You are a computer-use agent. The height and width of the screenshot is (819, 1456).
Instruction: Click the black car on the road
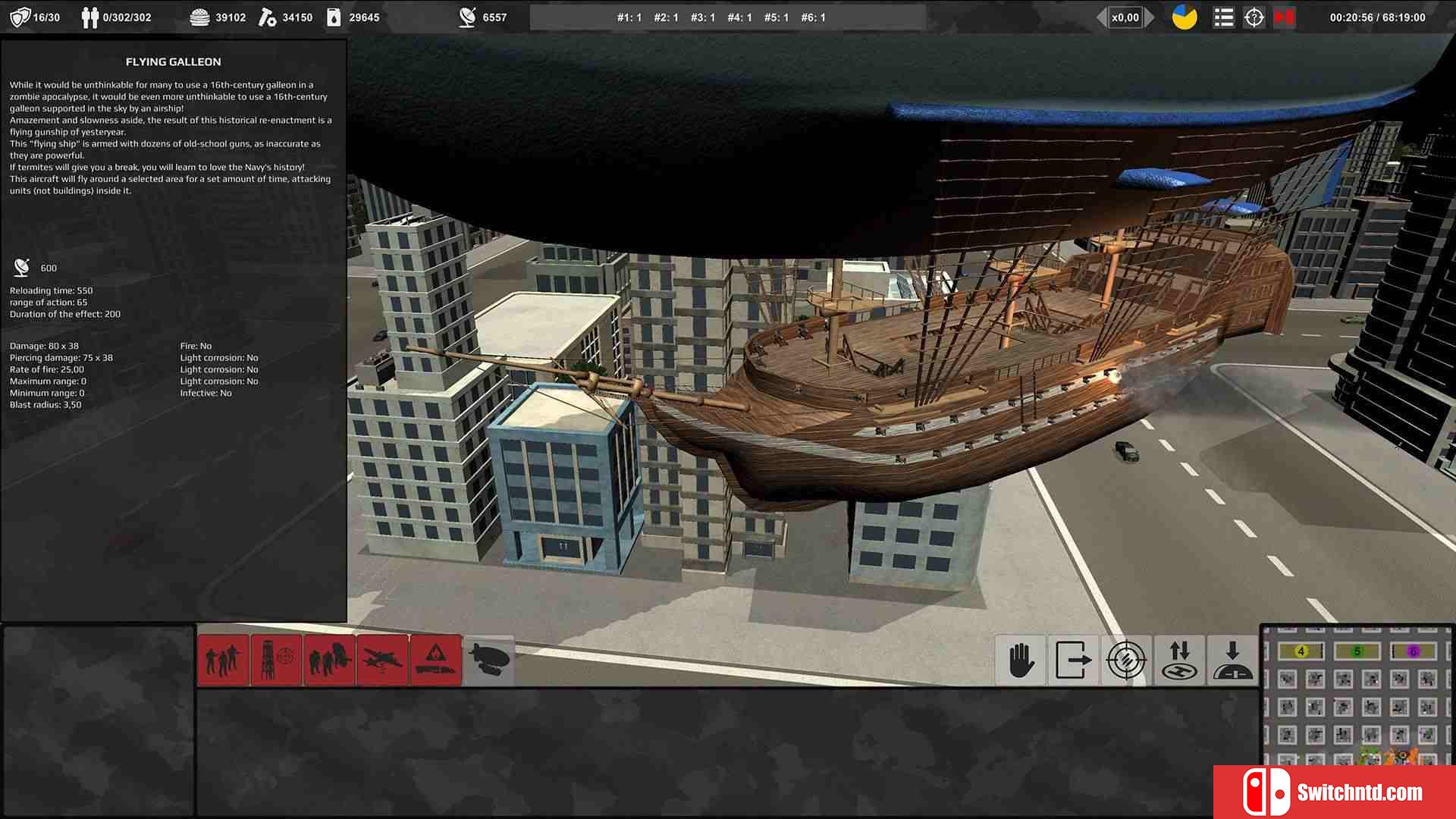click(x=1127, y=450)
